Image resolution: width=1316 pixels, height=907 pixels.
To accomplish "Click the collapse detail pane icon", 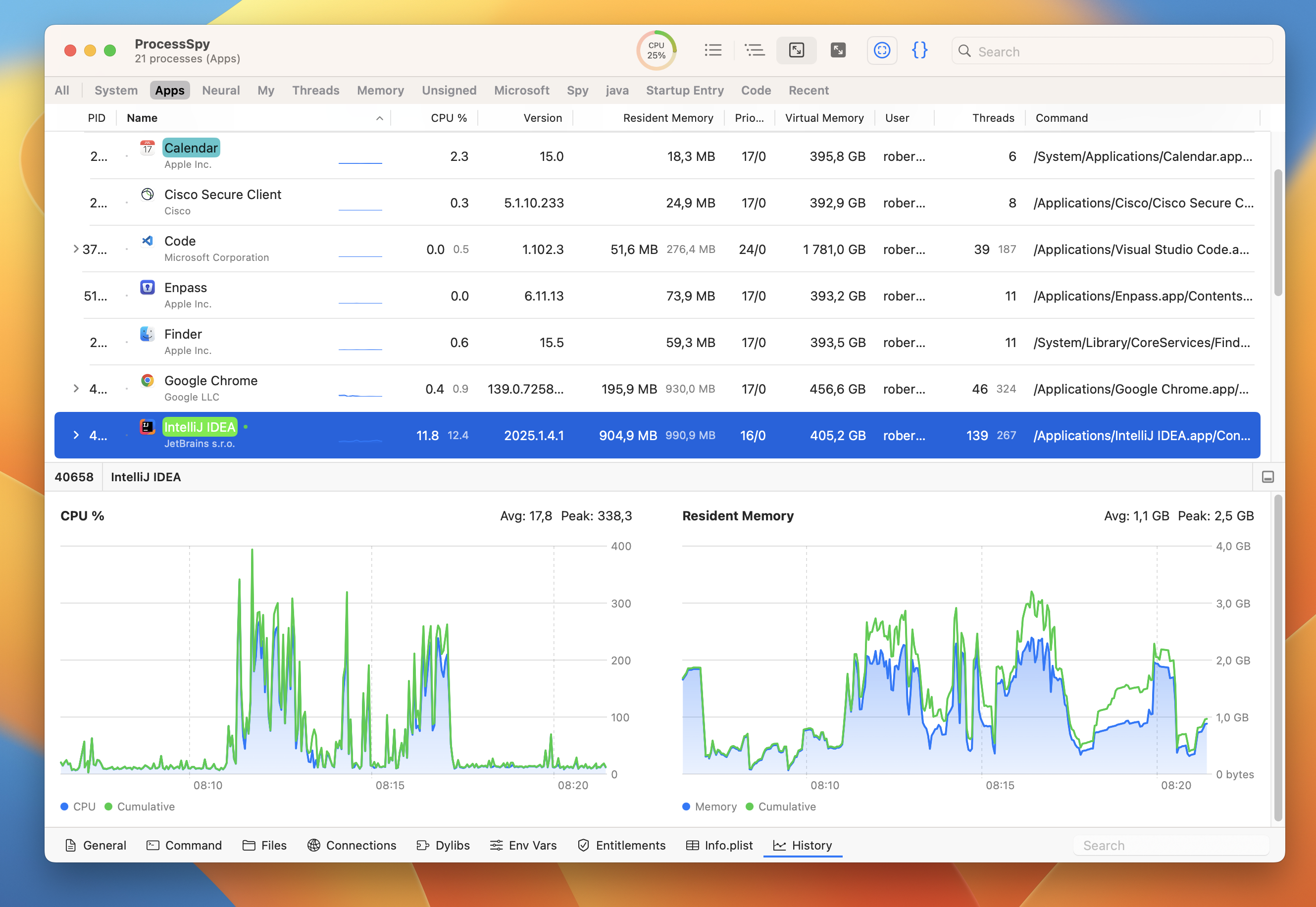I will click(838, 50).
